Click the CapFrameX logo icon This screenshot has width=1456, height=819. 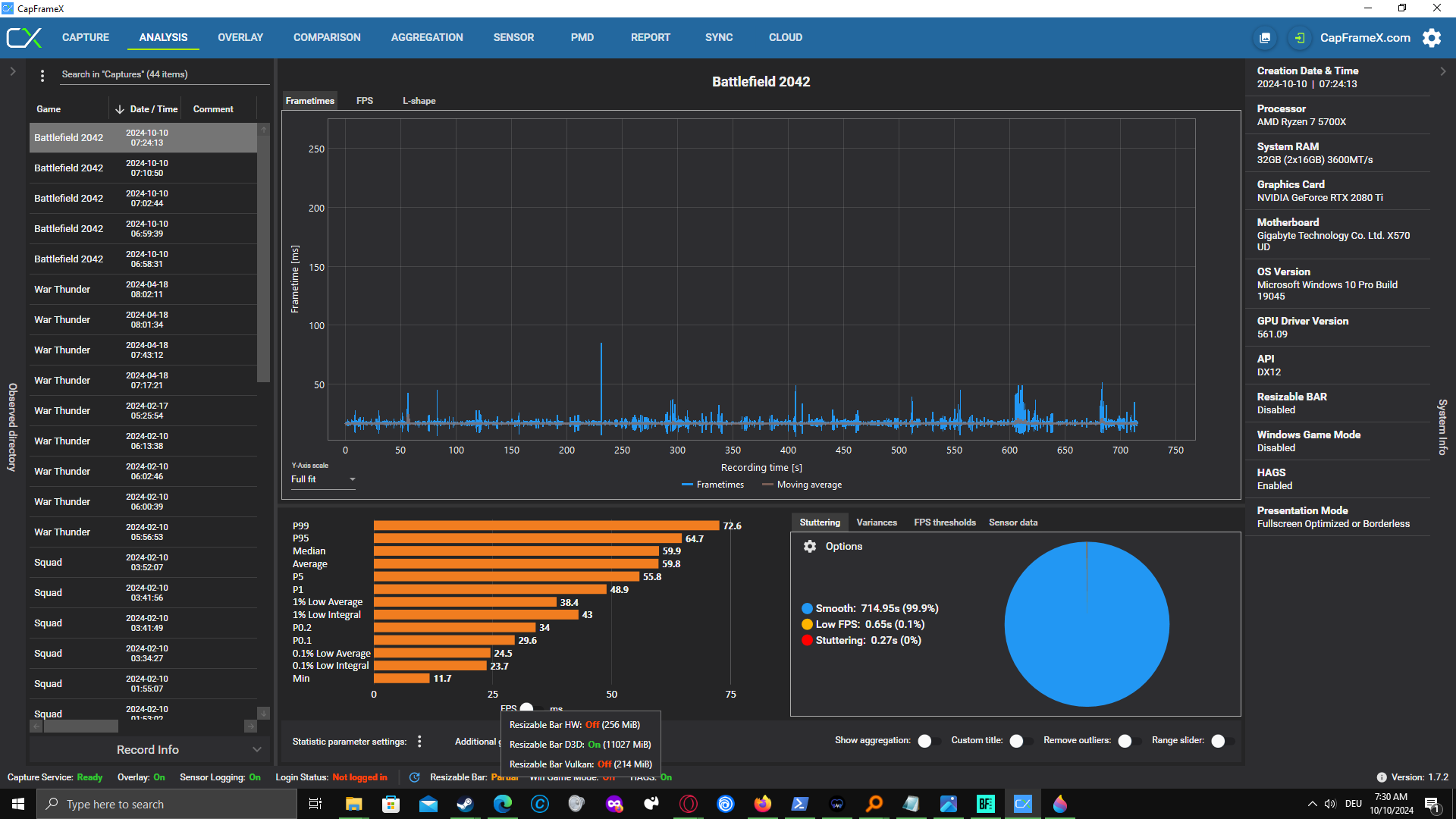[x=24, y=38]
